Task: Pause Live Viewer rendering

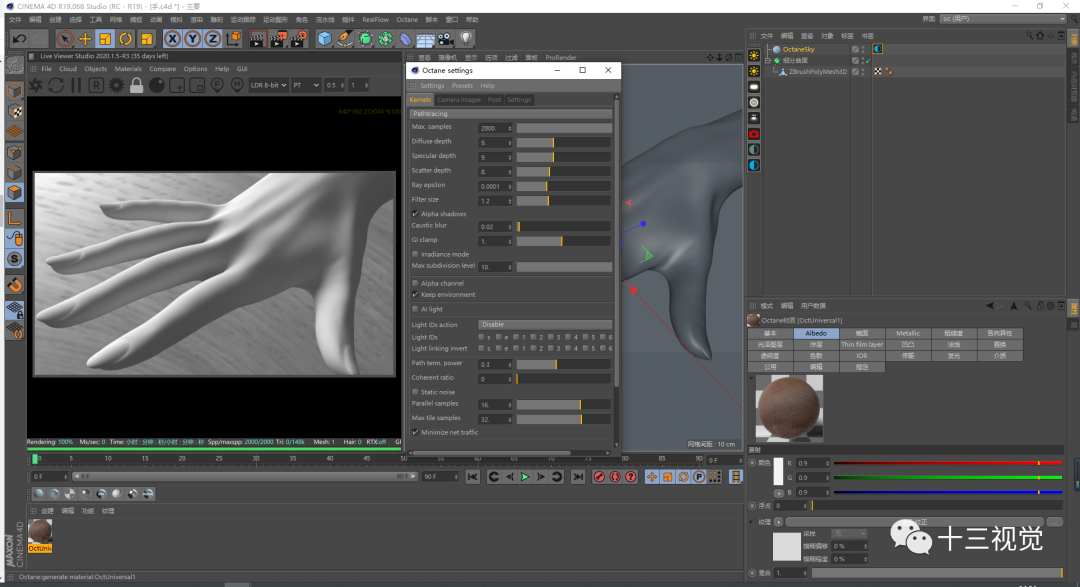Action: point(76,85)
